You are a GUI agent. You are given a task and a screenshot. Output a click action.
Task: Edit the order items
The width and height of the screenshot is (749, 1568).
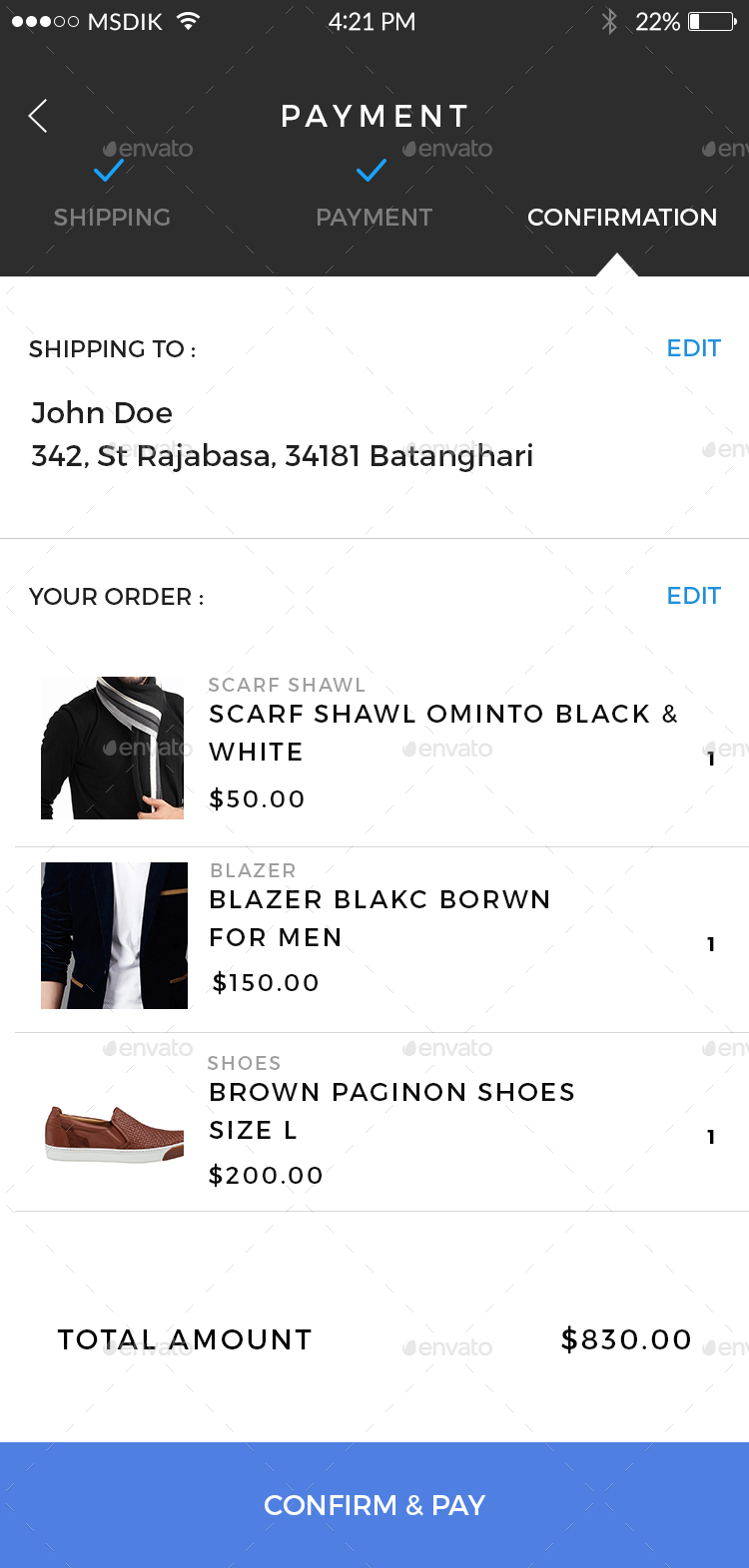[693, 596]
